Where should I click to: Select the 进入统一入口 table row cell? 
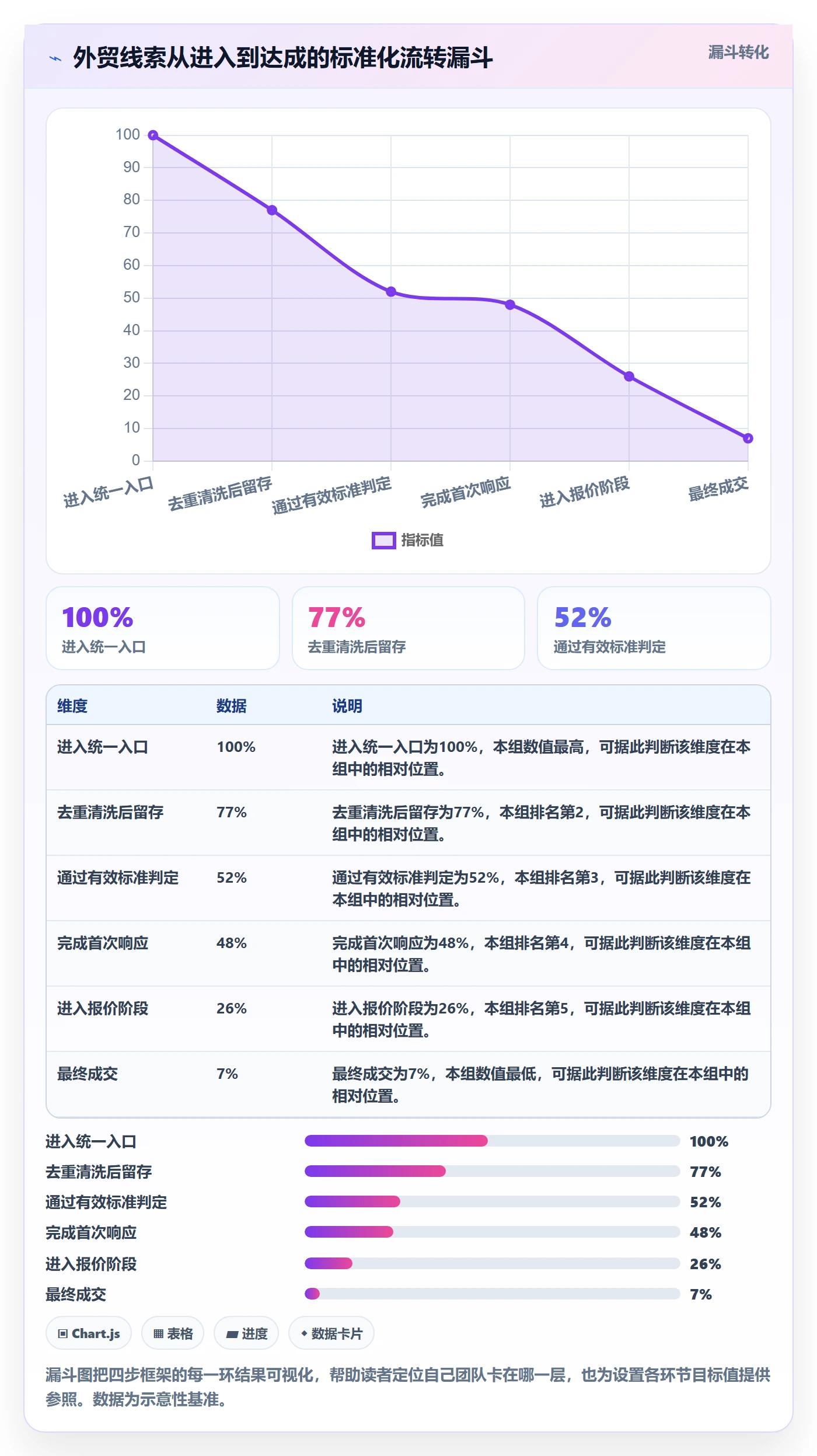point(103,747)
